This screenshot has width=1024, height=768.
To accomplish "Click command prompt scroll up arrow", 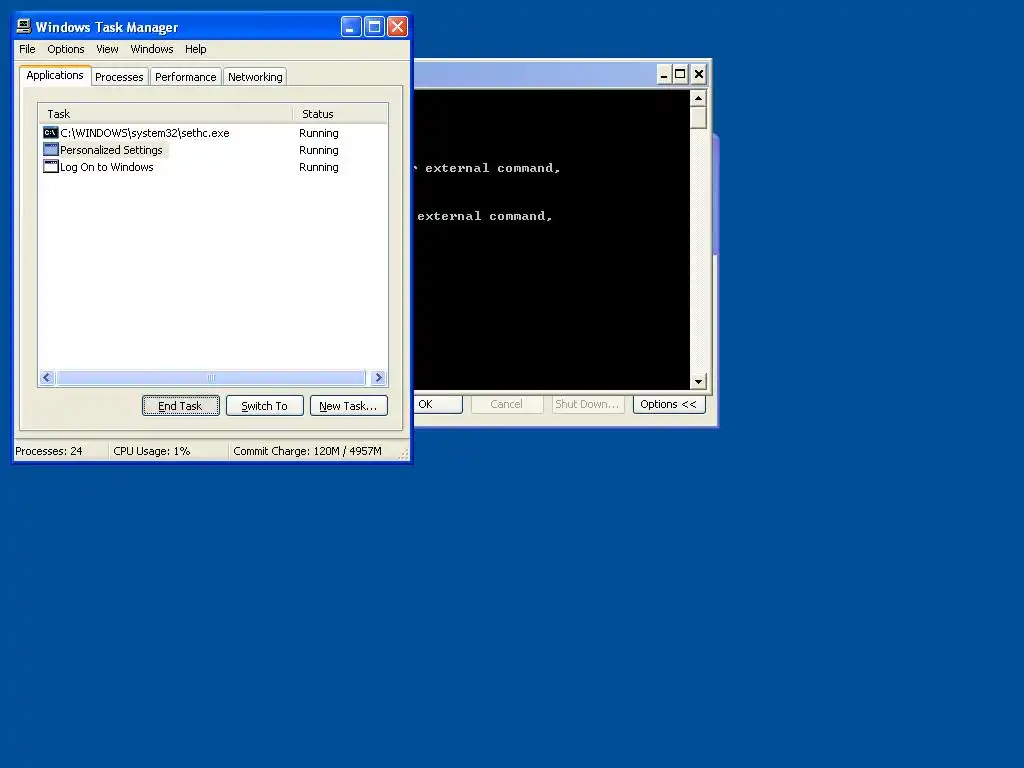I will point(698,98).
